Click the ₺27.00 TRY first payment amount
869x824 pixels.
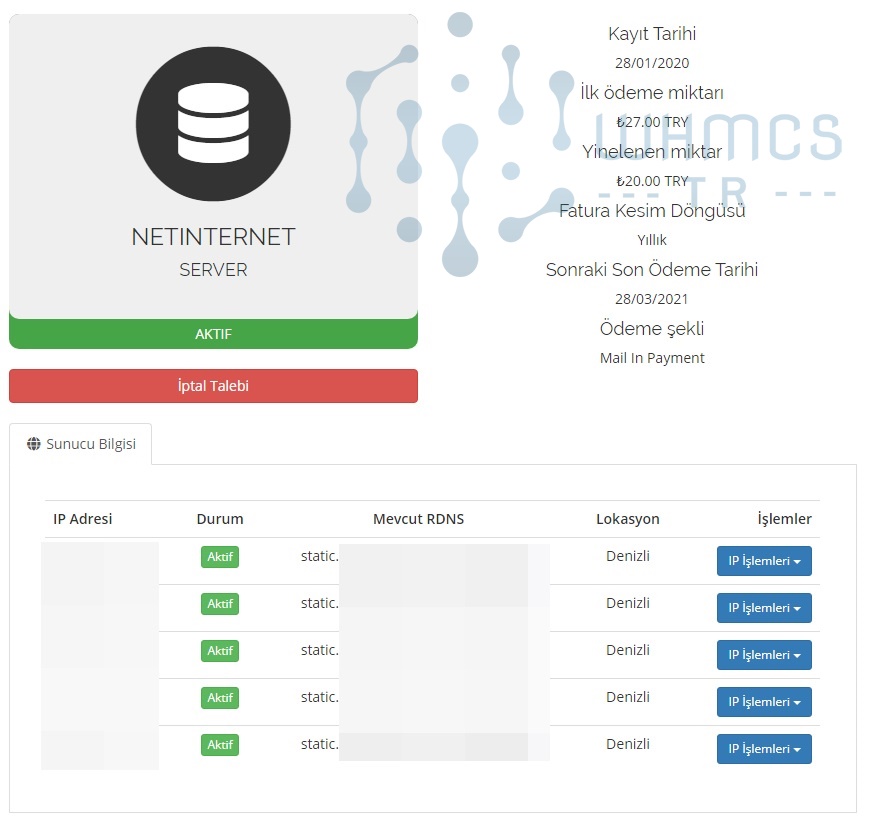tap(652, 122)
